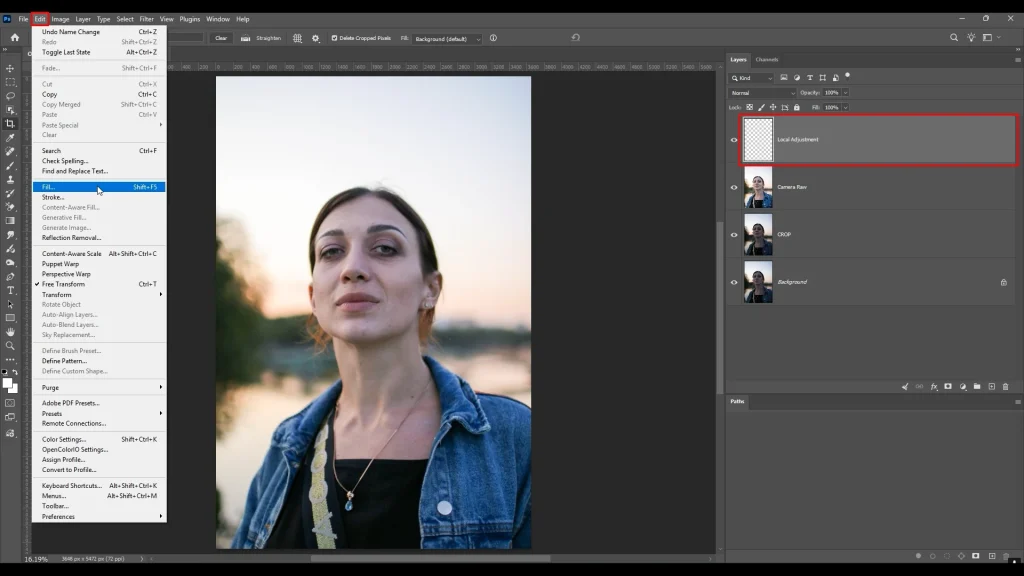This screenshot has width=1024, height=576.
Task: Select the Zoom tool
Action: coord(10,345)
